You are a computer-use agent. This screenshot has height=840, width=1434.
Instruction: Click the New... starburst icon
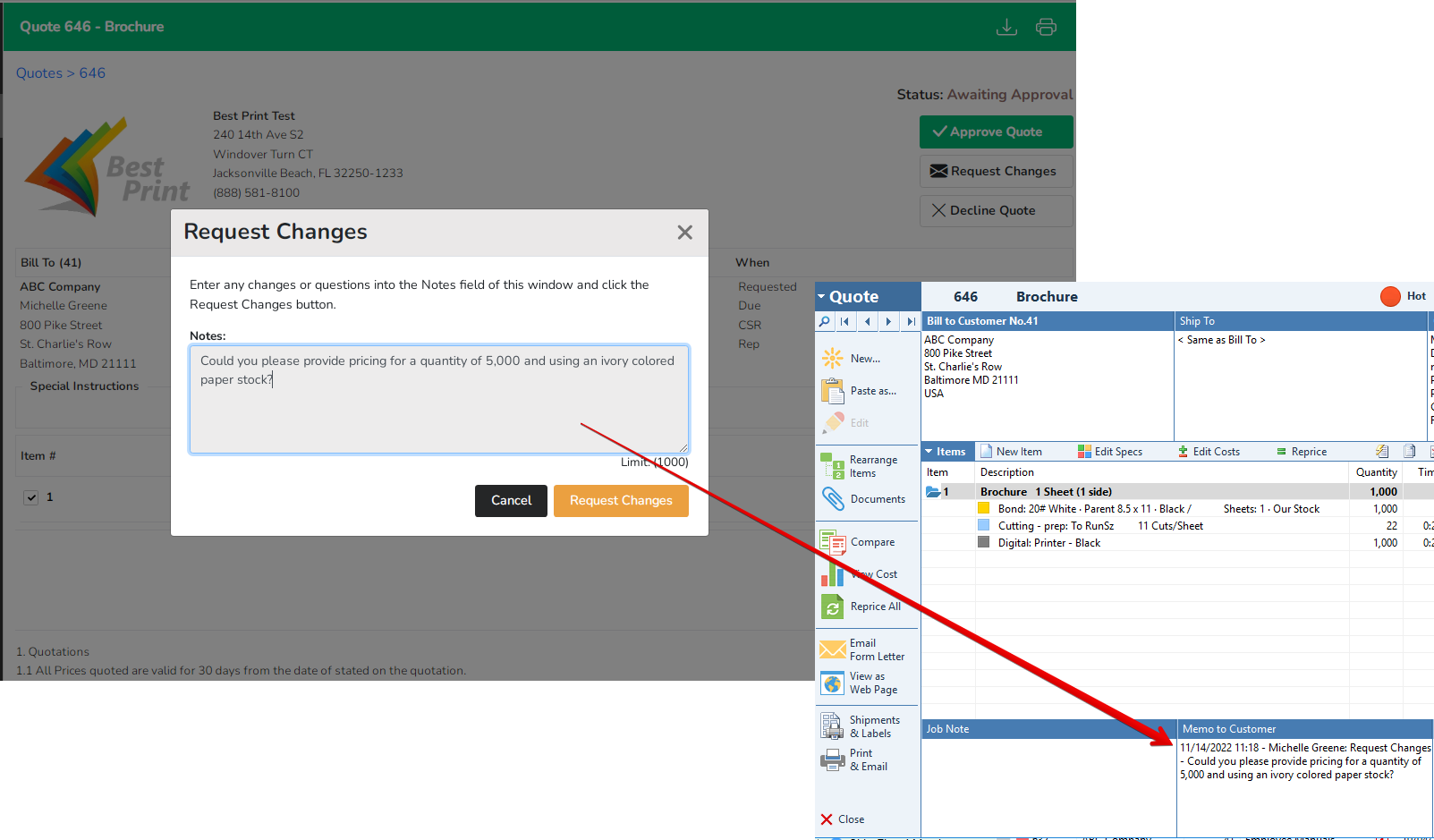click(832, 359)
